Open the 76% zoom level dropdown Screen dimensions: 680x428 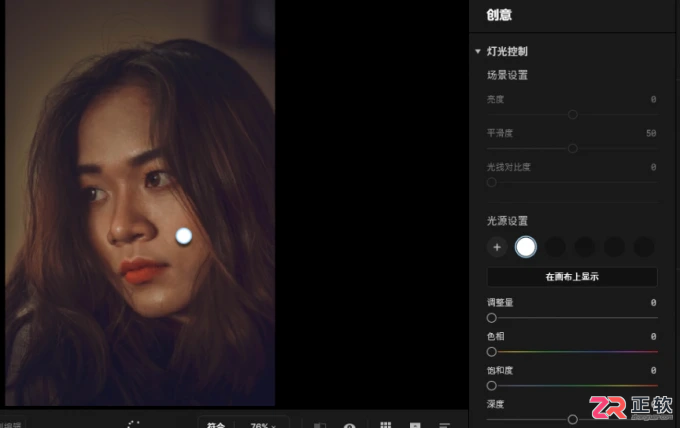click(x=263, y=425)
